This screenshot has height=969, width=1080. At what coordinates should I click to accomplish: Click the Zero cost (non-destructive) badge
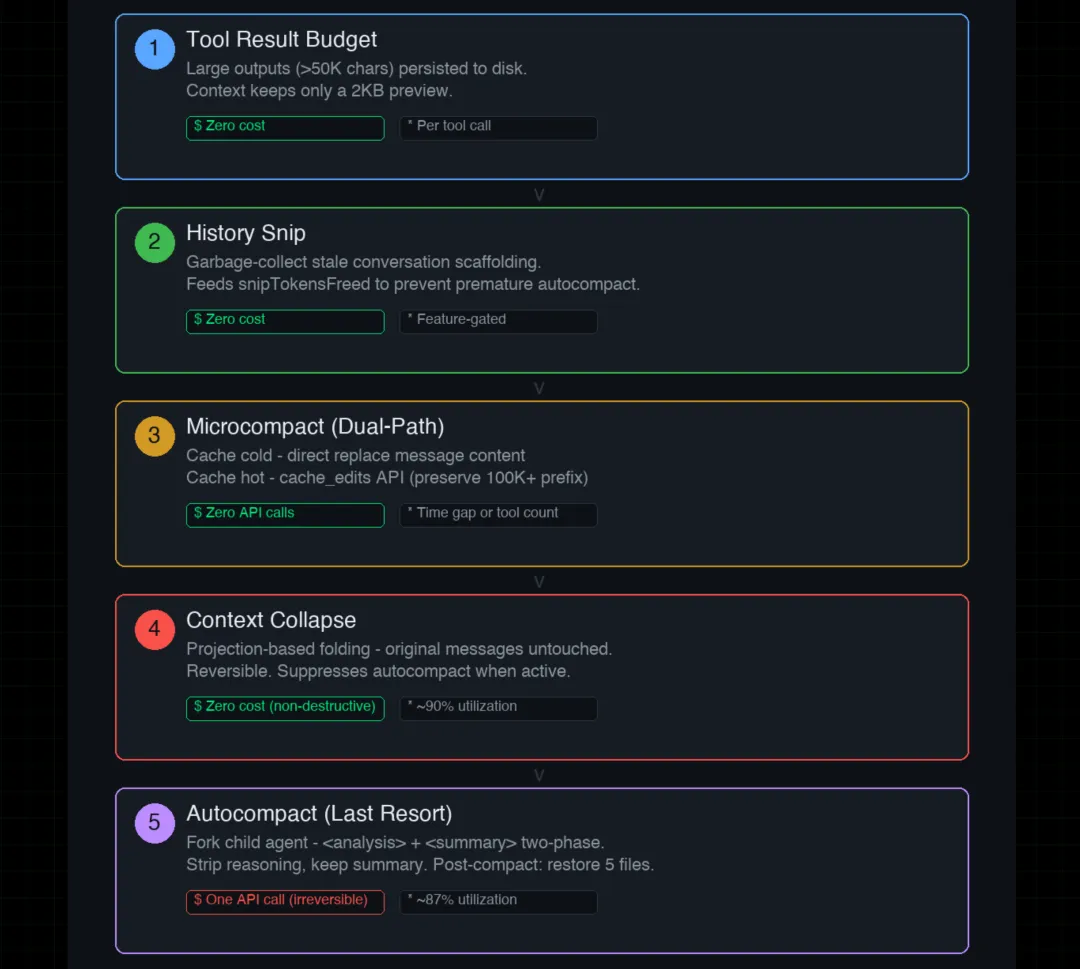[x=285, y=707]
